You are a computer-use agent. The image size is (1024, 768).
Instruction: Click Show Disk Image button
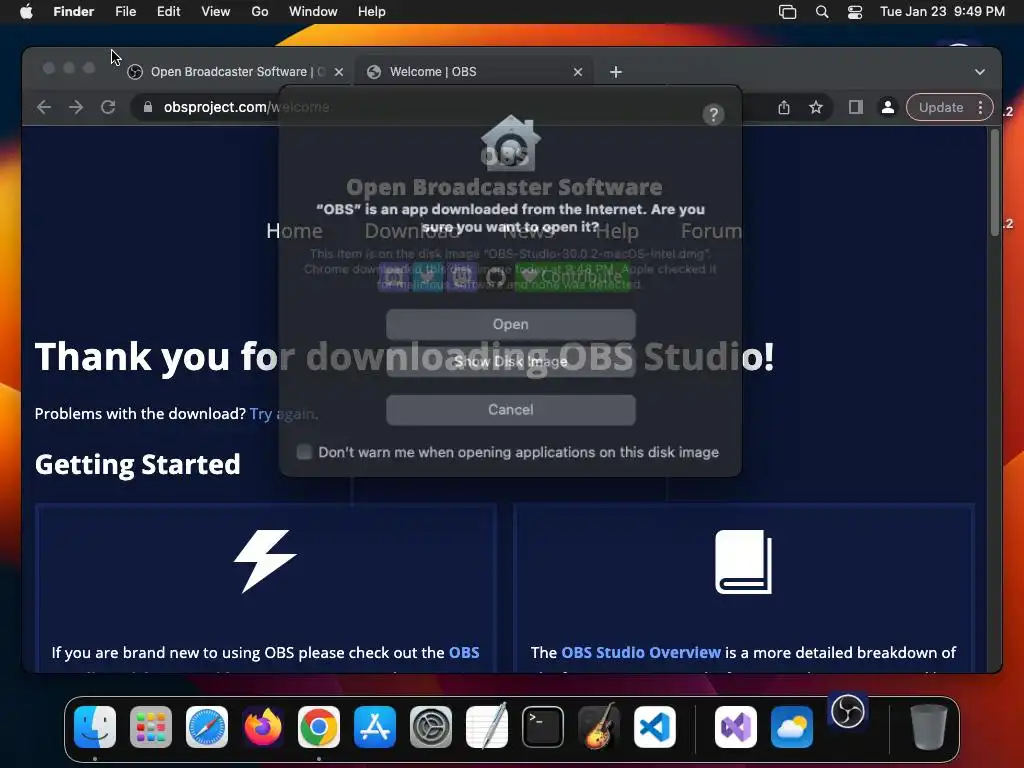coord(511,362)
